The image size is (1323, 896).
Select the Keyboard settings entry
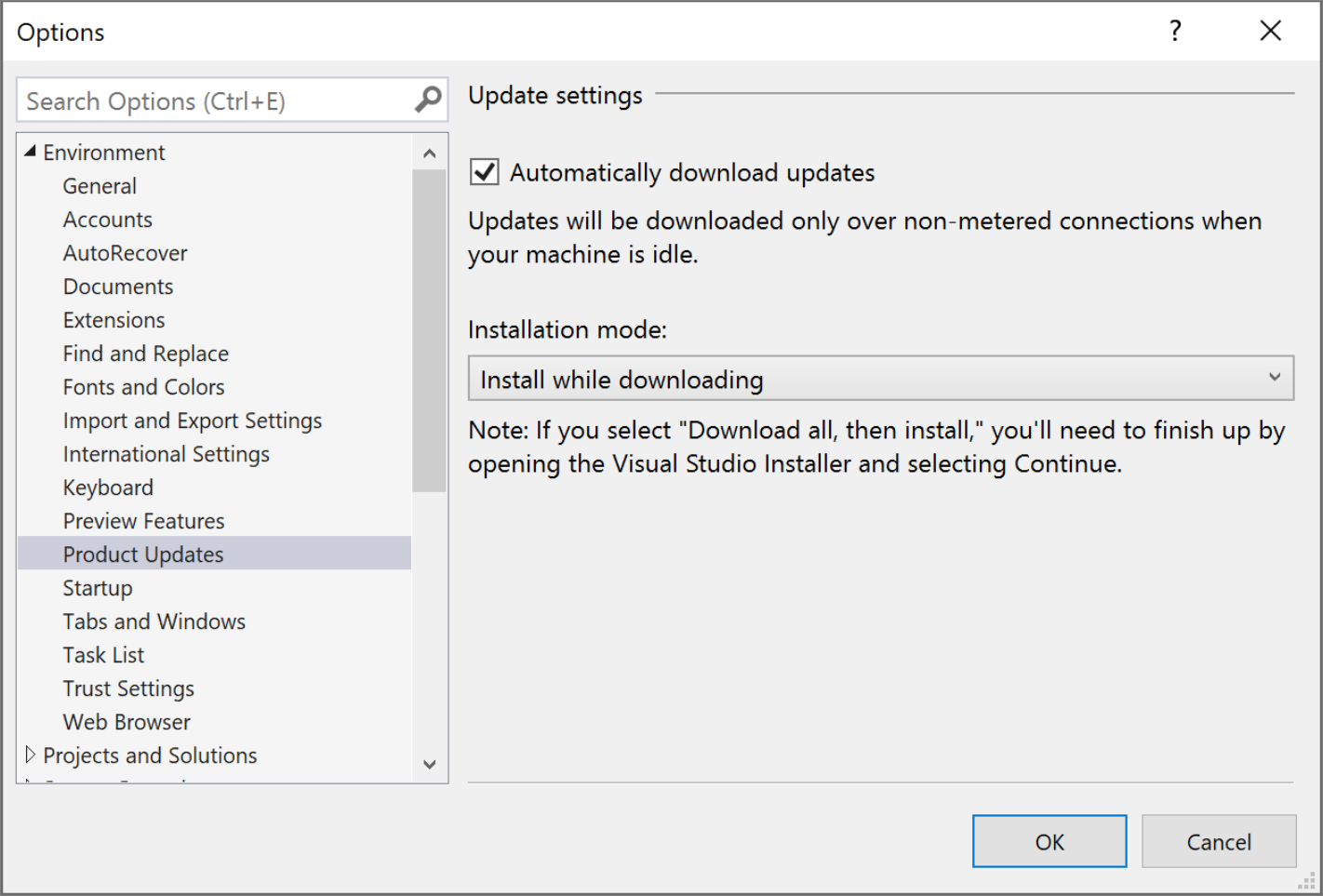pyautogui.click(x=108, y=487)
